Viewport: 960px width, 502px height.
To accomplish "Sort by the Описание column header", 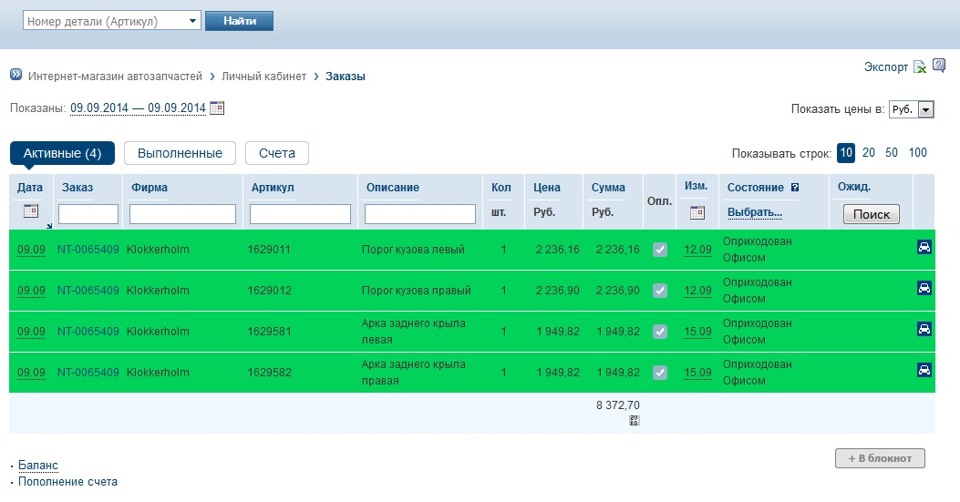I will (392, 187).
